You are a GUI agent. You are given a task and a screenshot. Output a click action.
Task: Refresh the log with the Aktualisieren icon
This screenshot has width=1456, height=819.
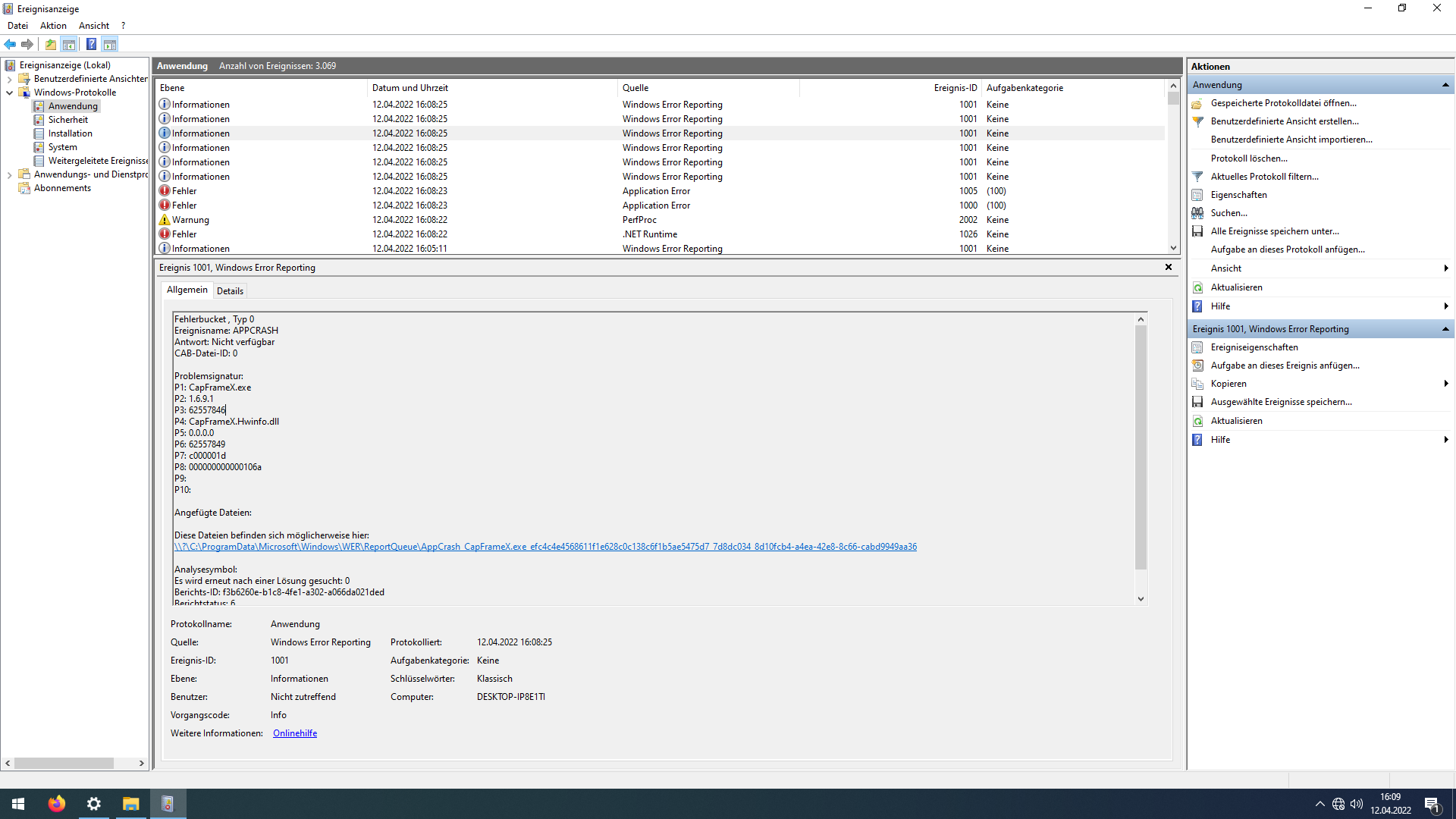(x=1198, y=287)
